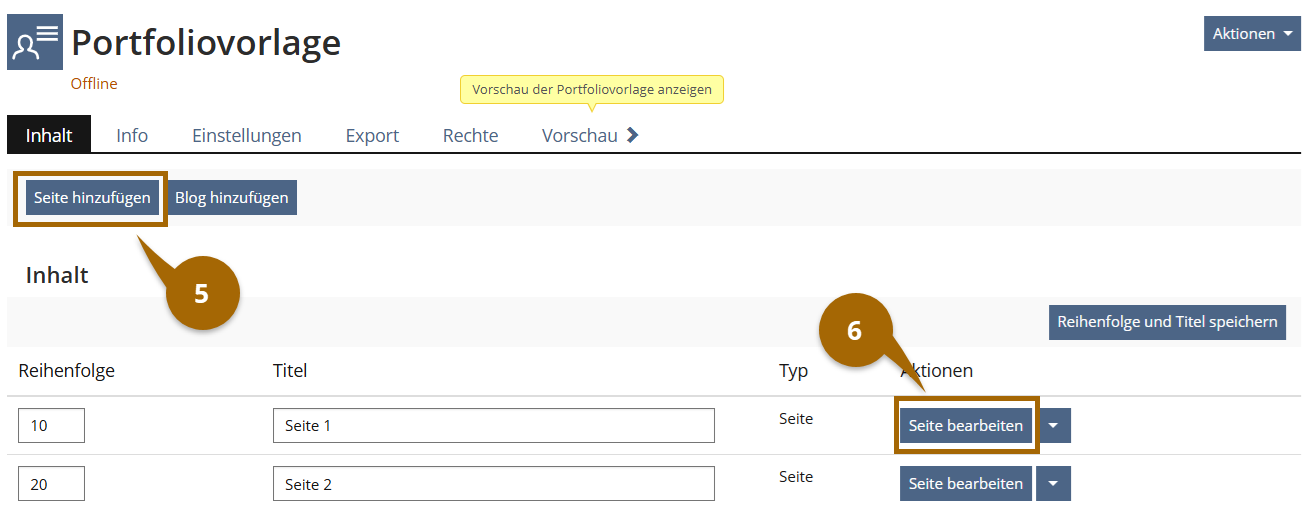Click the title field with Seite 2
1305x507 pixels.
click(x=493, y=484)
